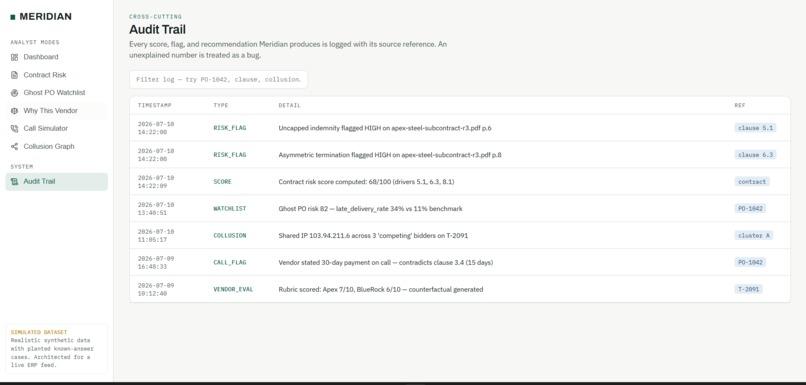Select Why This Vendor mode
This screenshot has width=806, height=385.
tap(57, 111)
